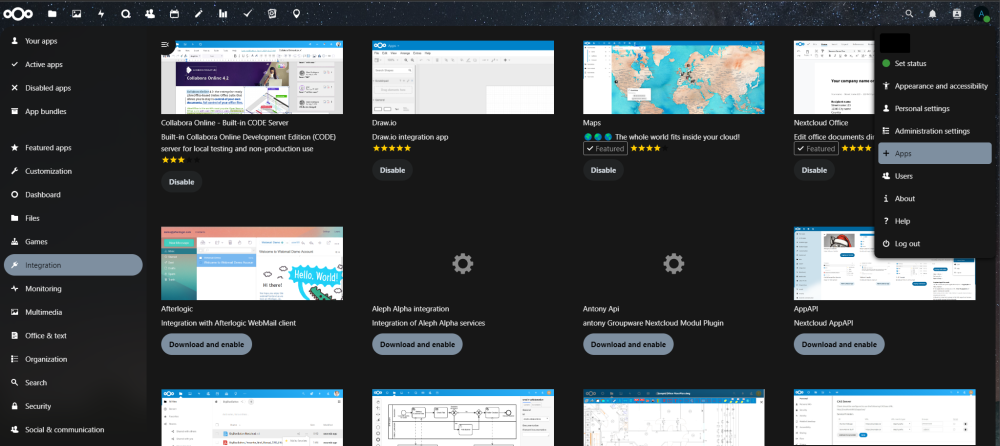Screen dimensions: 1000x446
Task: Open the Notes pencil icon in the header
Action: 198,13
